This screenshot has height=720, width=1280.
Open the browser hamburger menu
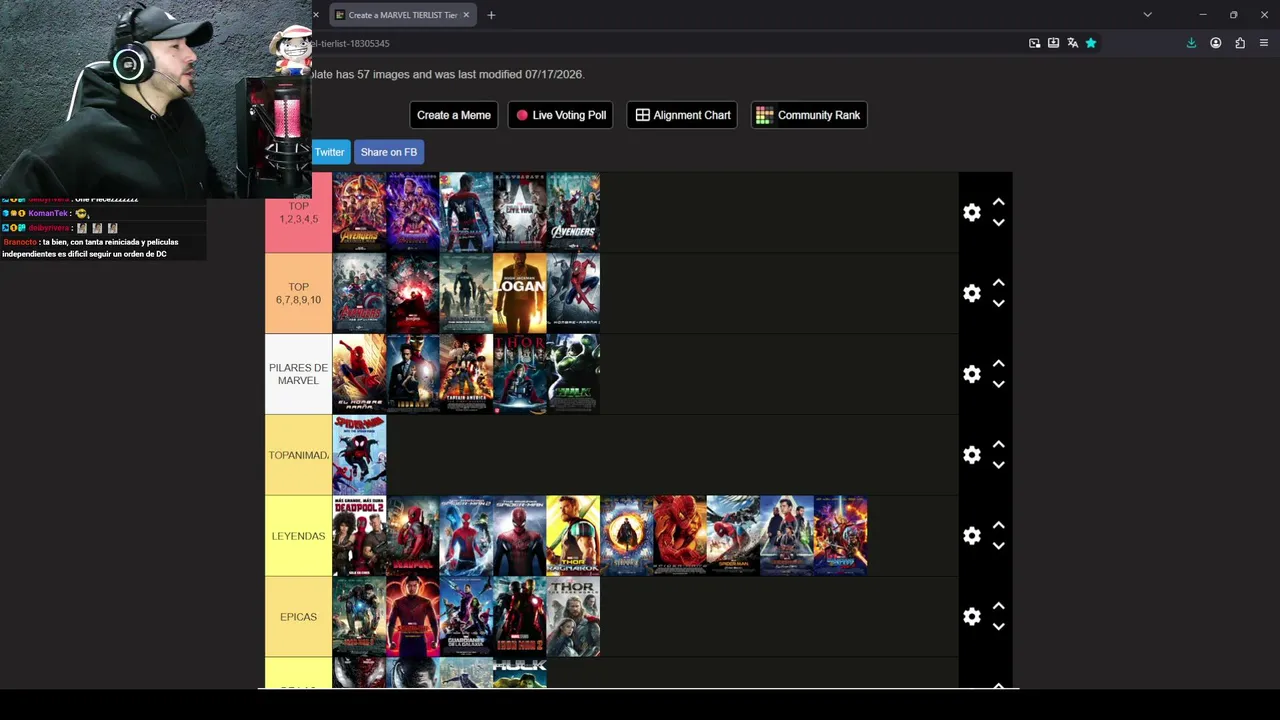coord(1264,43)
